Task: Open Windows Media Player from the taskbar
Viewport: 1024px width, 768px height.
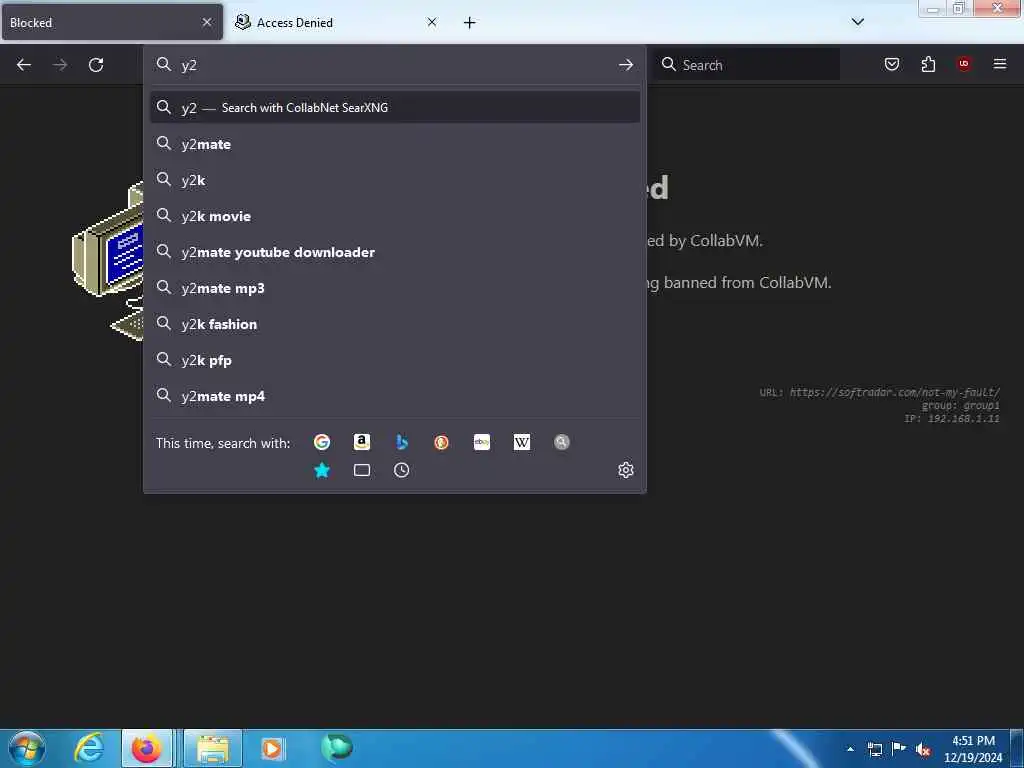Action: point(273,748)
